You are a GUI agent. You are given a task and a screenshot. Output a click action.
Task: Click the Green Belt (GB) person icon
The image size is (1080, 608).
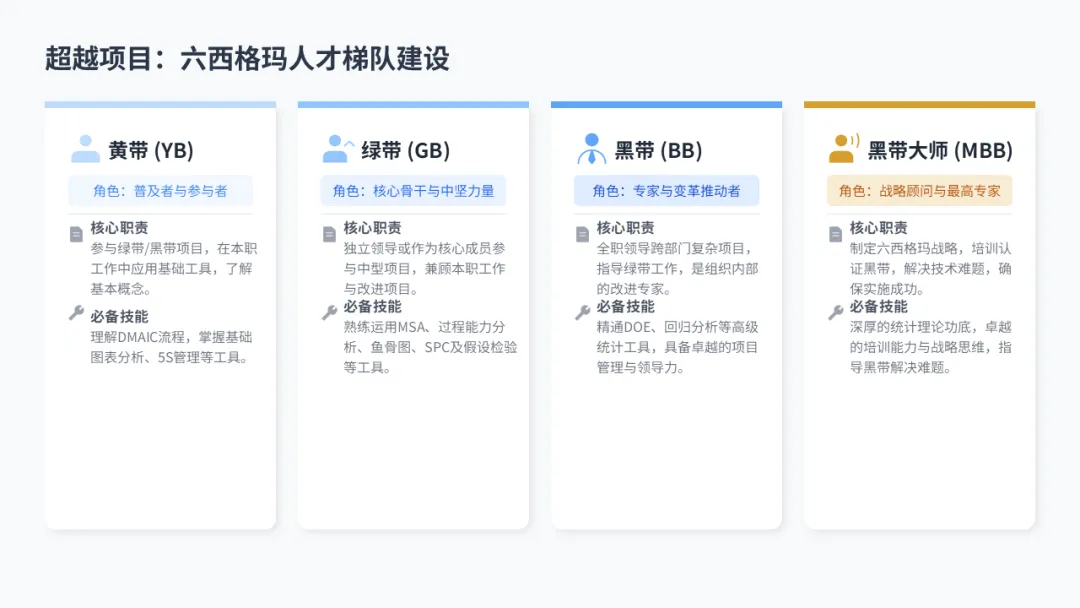(x=338, y=149)
